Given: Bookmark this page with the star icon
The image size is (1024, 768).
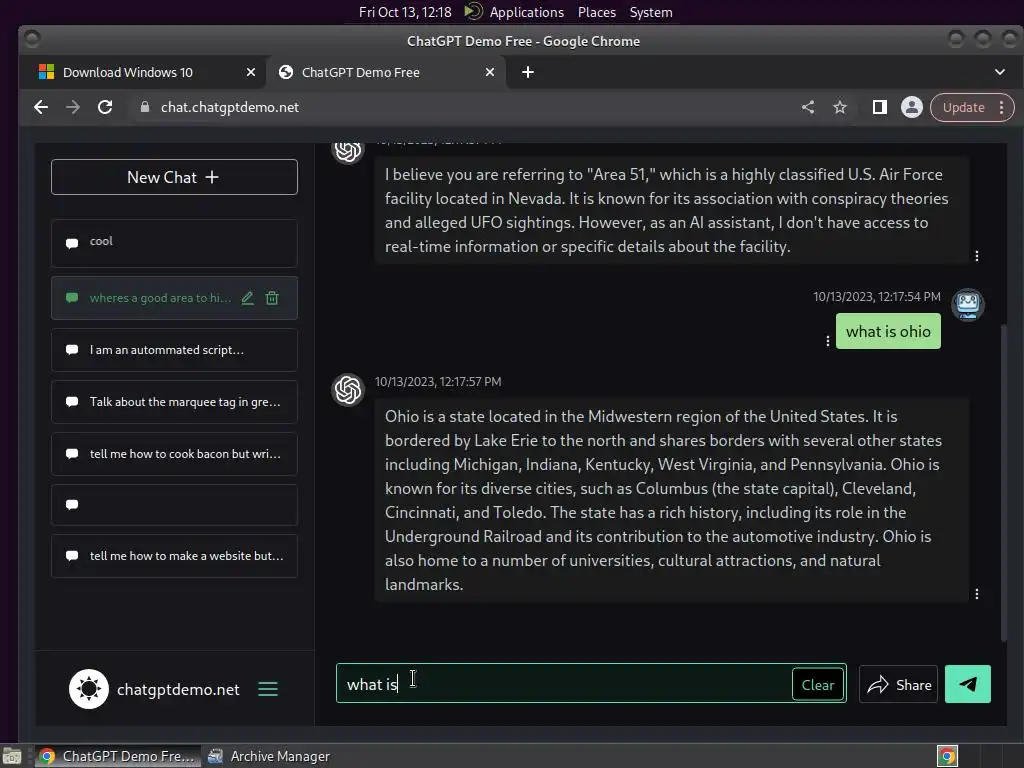Looking at the screenshot, I should (x=840, y=107).
